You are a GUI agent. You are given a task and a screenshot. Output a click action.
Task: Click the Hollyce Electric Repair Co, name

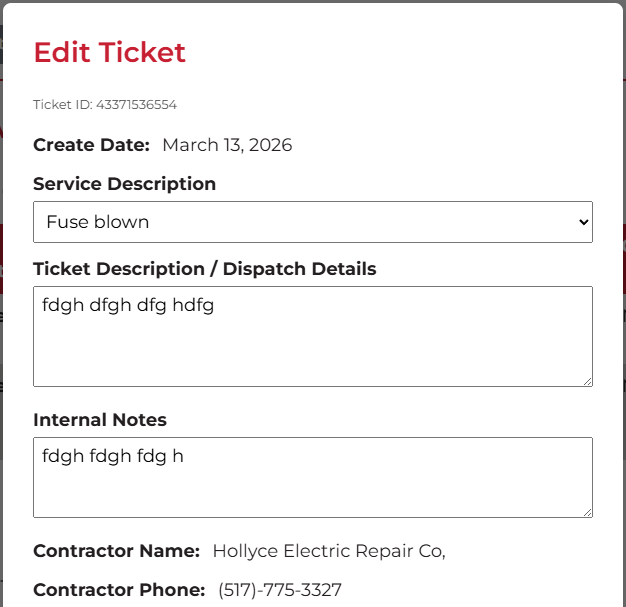tap(328, 551)
